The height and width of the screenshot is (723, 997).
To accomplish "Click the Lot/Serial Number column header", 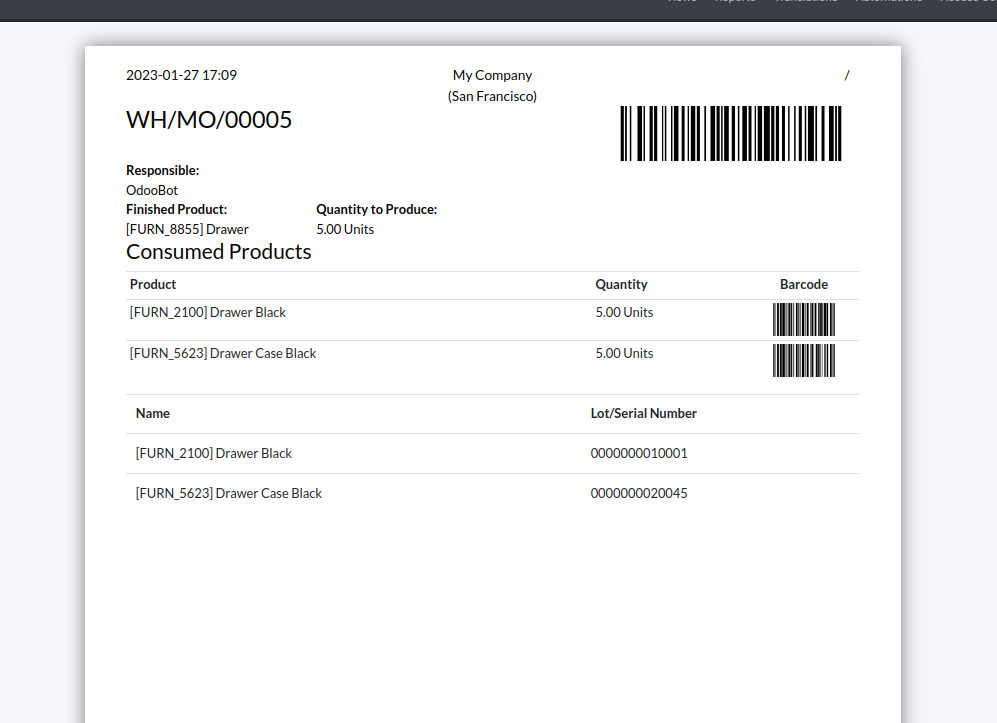I will point(643,413).
